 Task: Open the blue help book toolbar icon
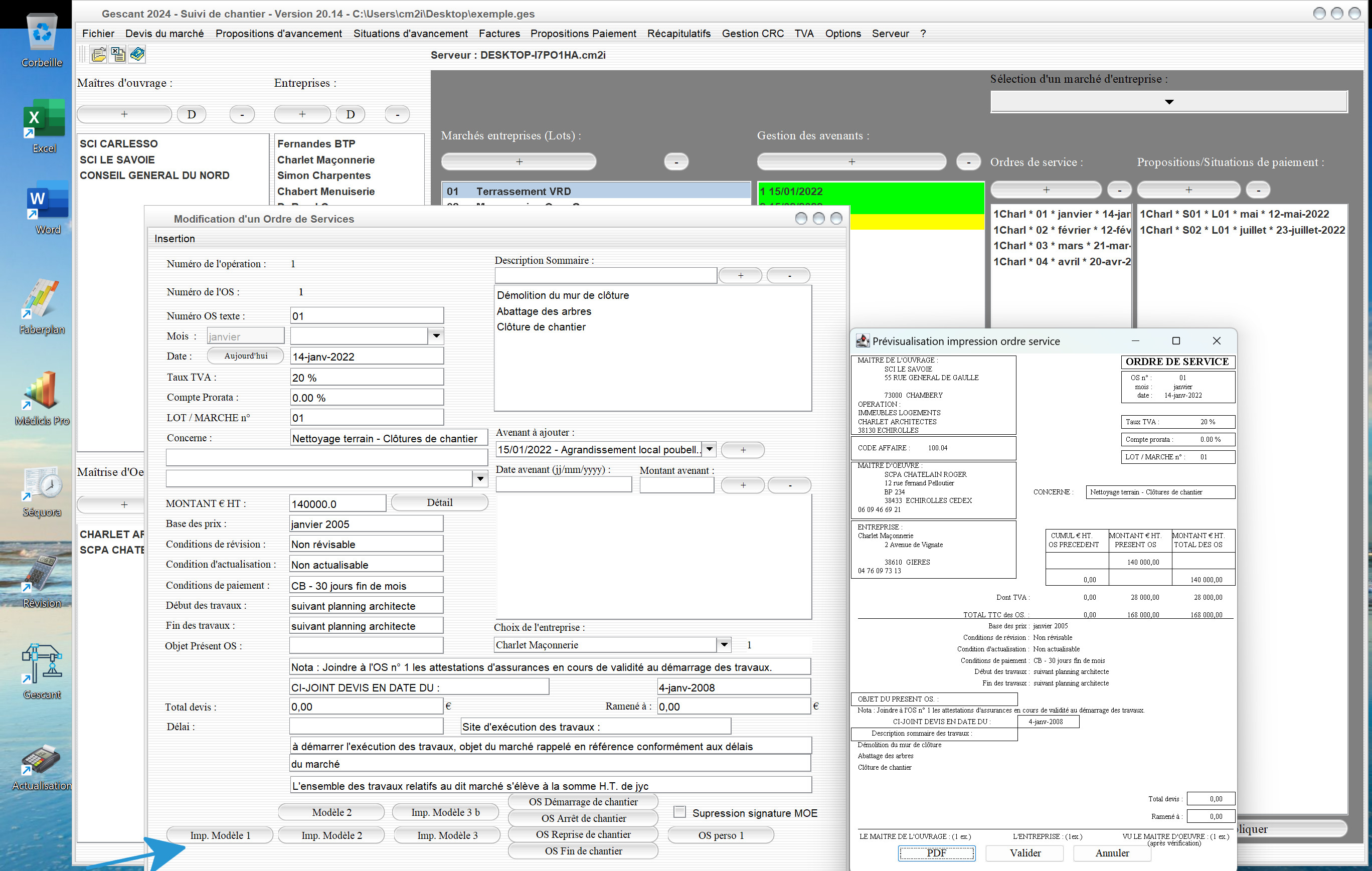[137, 54]
